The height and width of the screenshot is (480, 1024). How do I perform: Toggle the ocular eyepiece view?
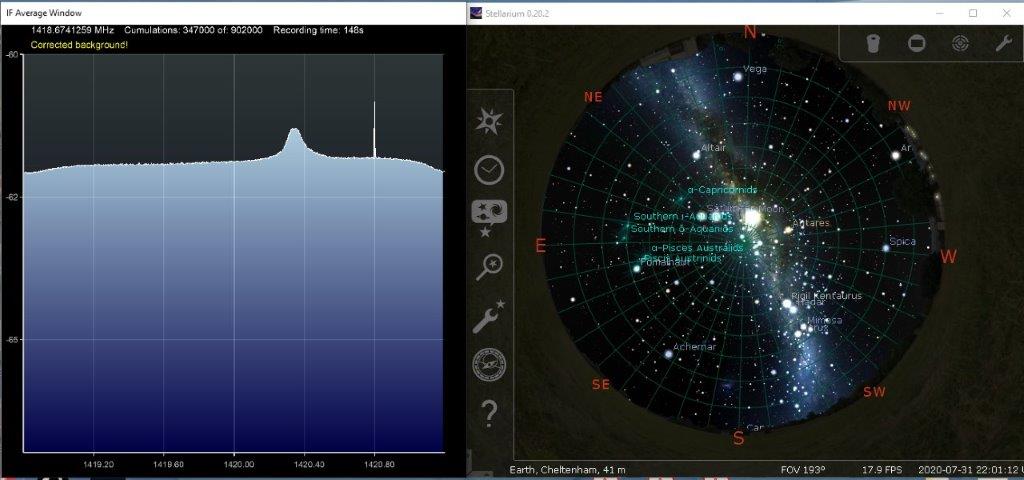(x=873, y=43)
